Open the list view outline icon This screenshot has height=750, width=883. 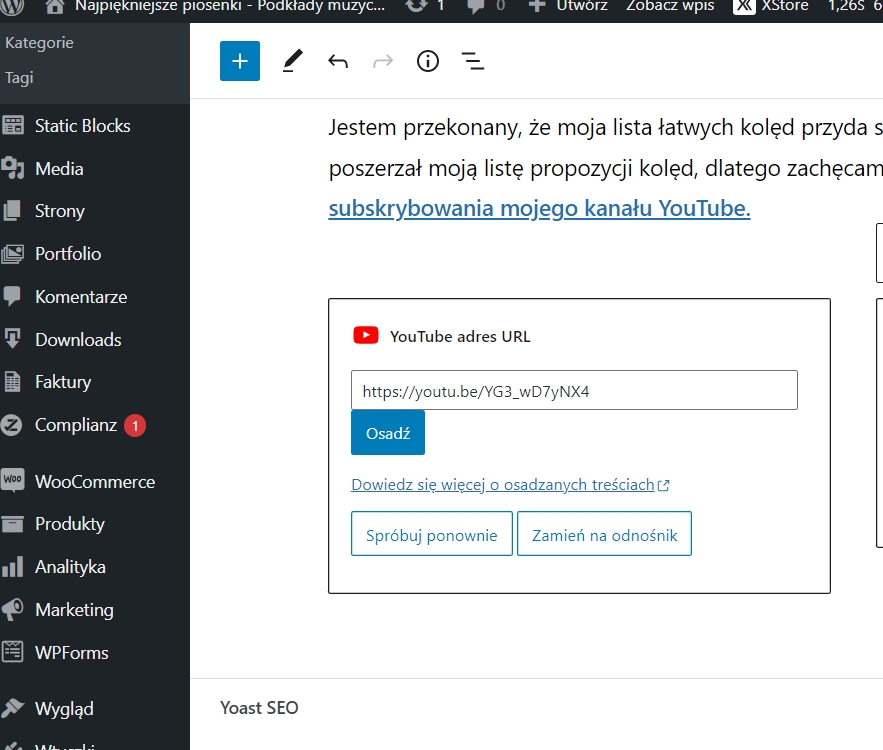pyautogui.click(x=473, y=61)
